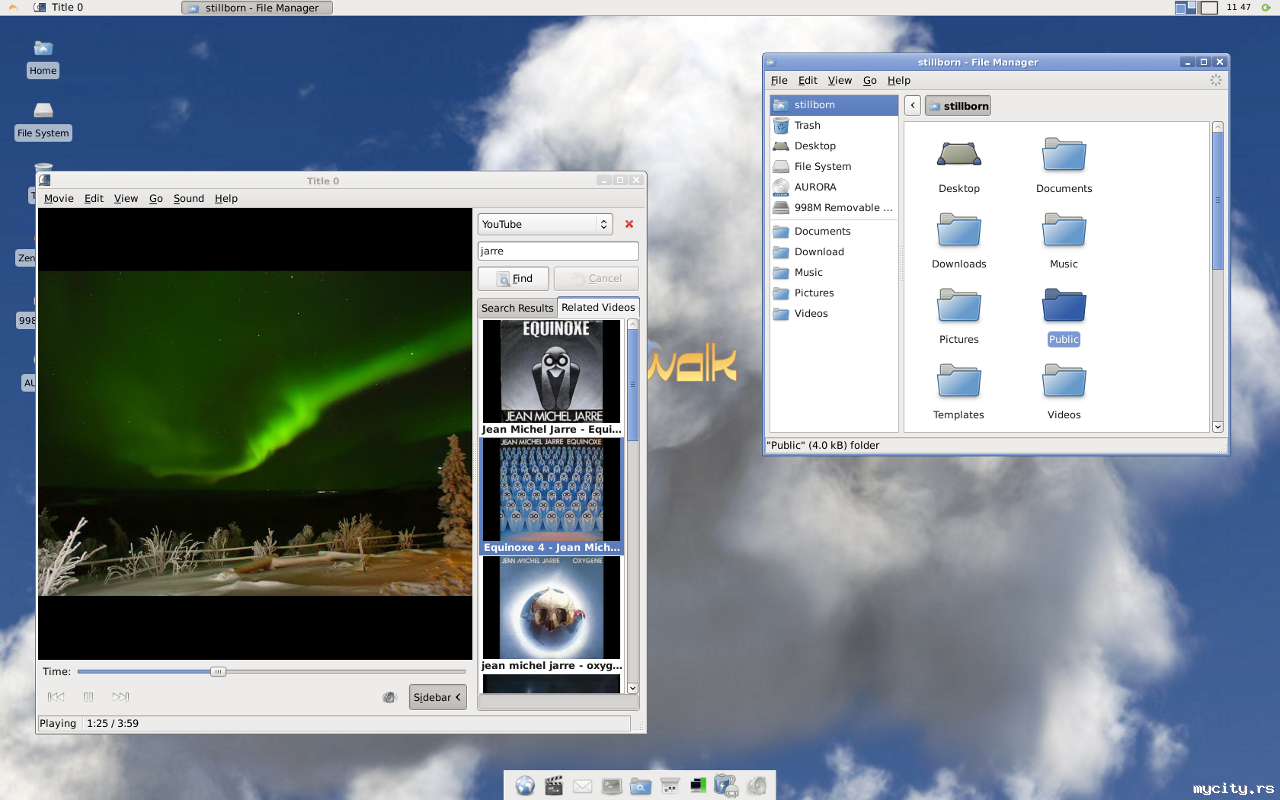The height and width of the screenshot is (800, 1280).
Task: Open the Home desktop icon
Action: click(43, 59)
